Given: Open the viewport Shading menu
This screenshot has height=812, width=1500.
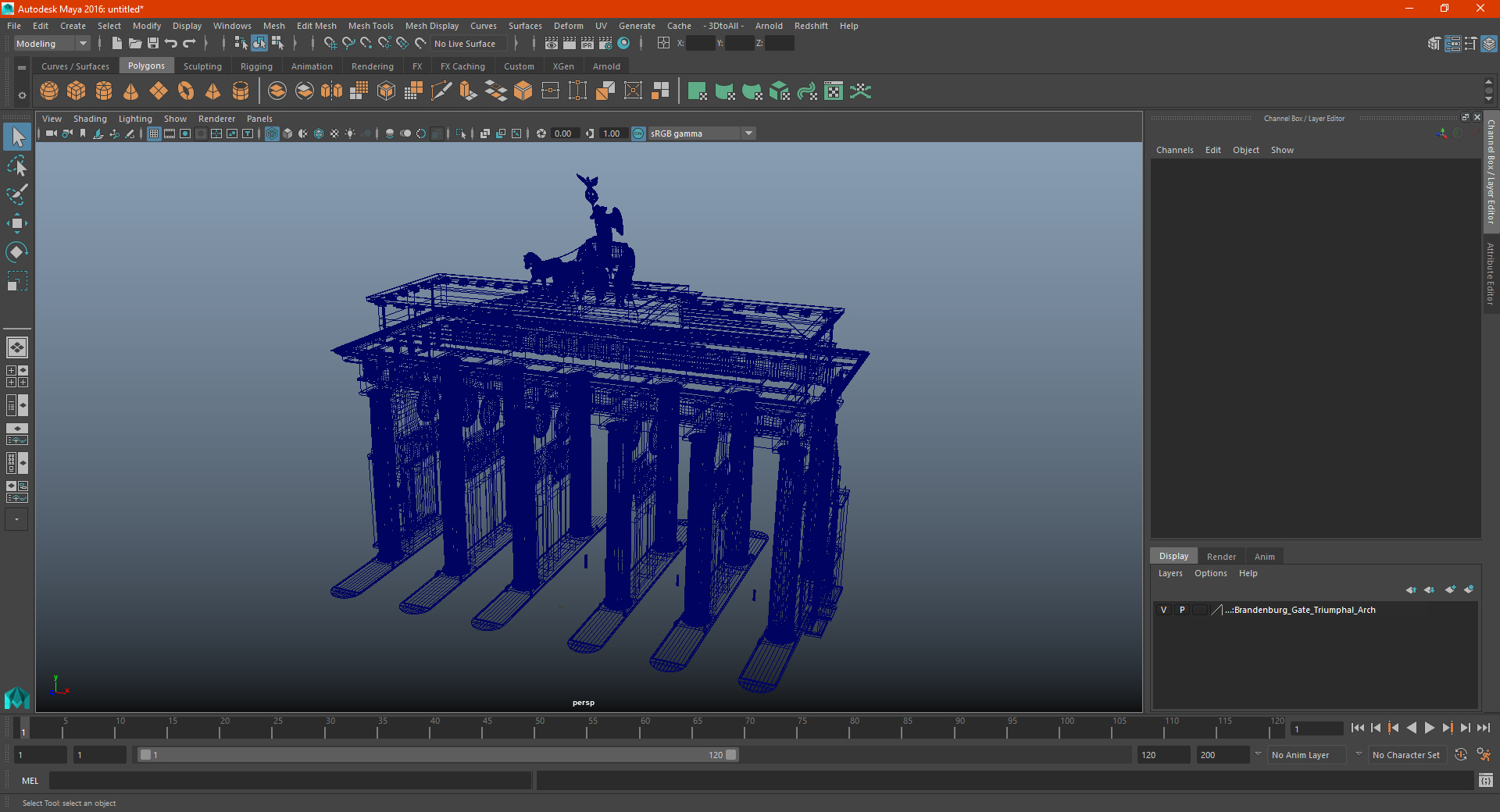Looking at the screenshot, I should (x=90, y=119).
